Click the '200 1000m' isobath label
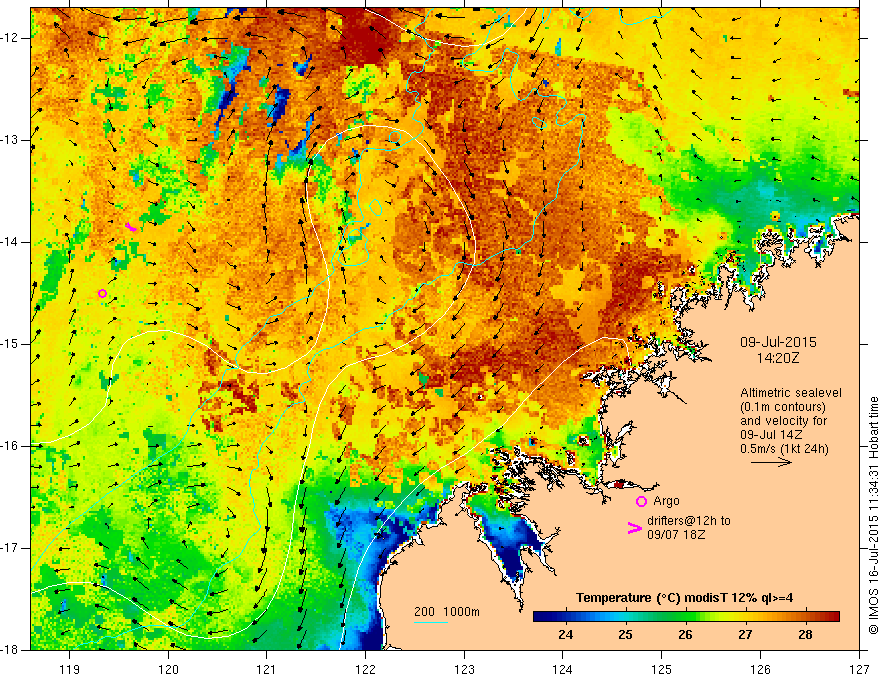 click(447, 612)
